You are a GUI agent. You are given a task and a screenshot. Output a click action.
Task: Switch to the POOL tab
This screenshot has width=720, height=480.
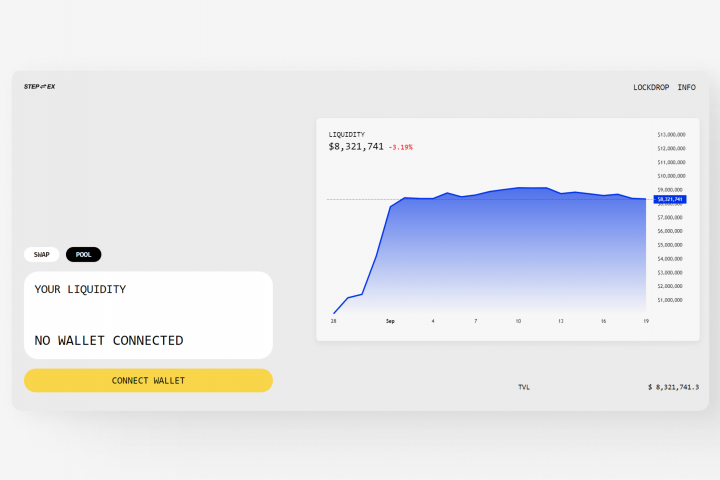click(x=84, y=254)
